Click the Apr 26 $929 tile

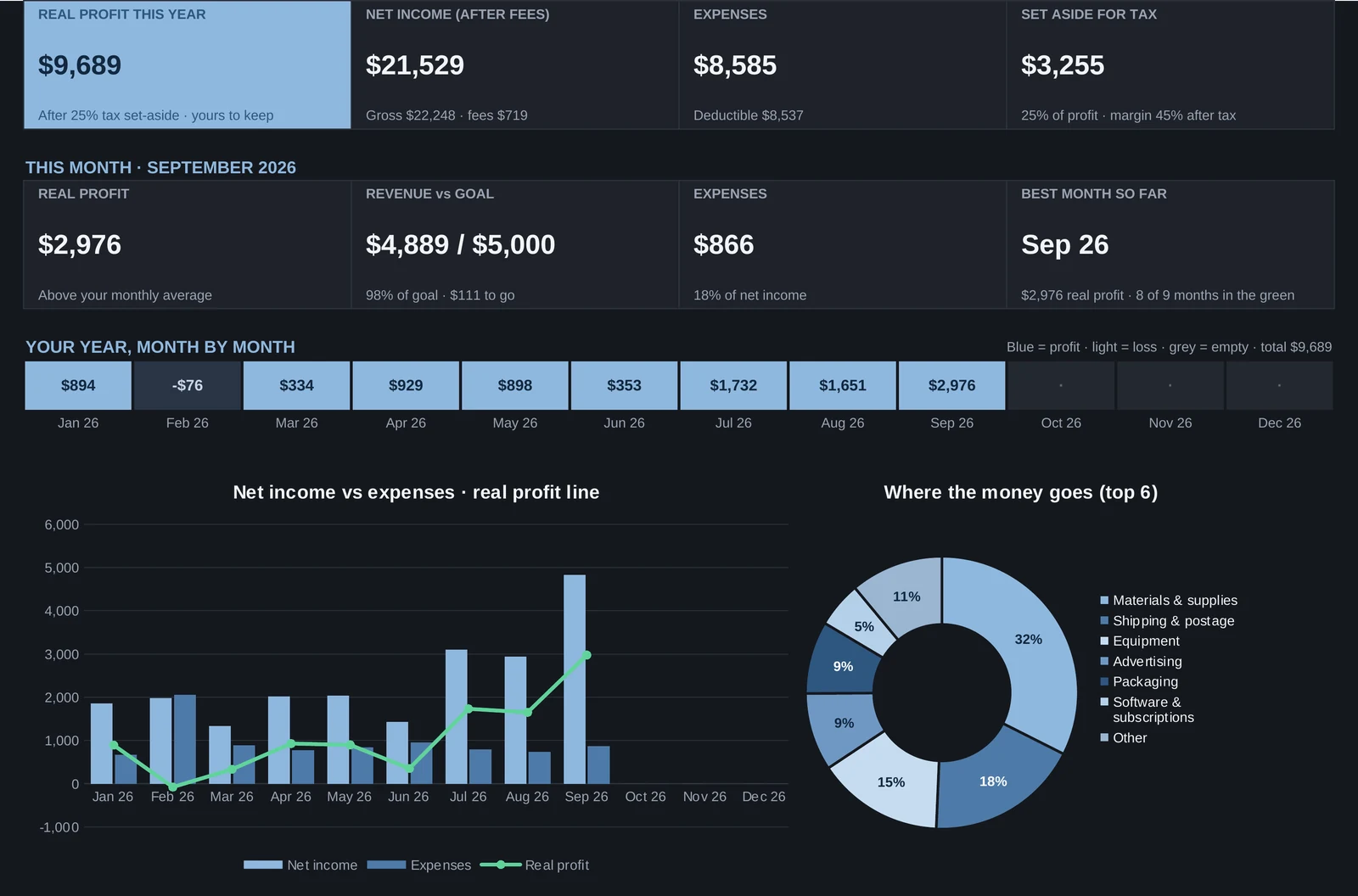(406, 385)
